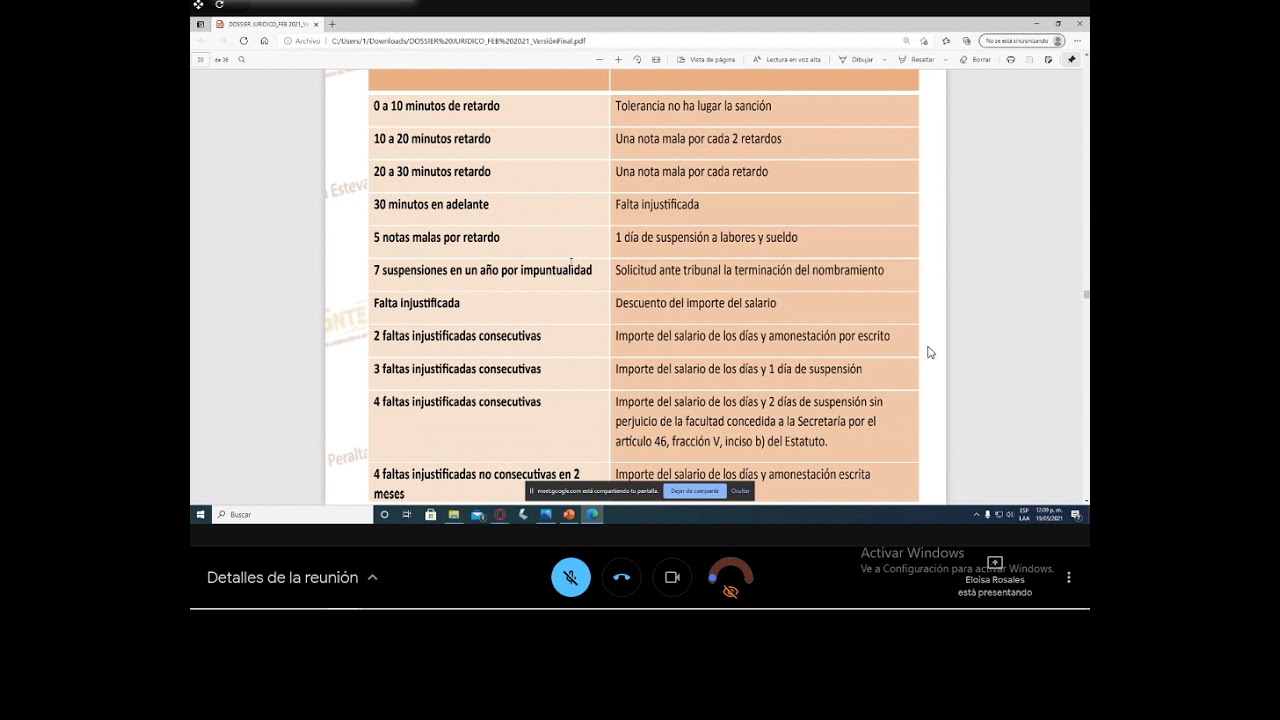Open Task View on taskbar
The image size is (1280, 720).
407,514
